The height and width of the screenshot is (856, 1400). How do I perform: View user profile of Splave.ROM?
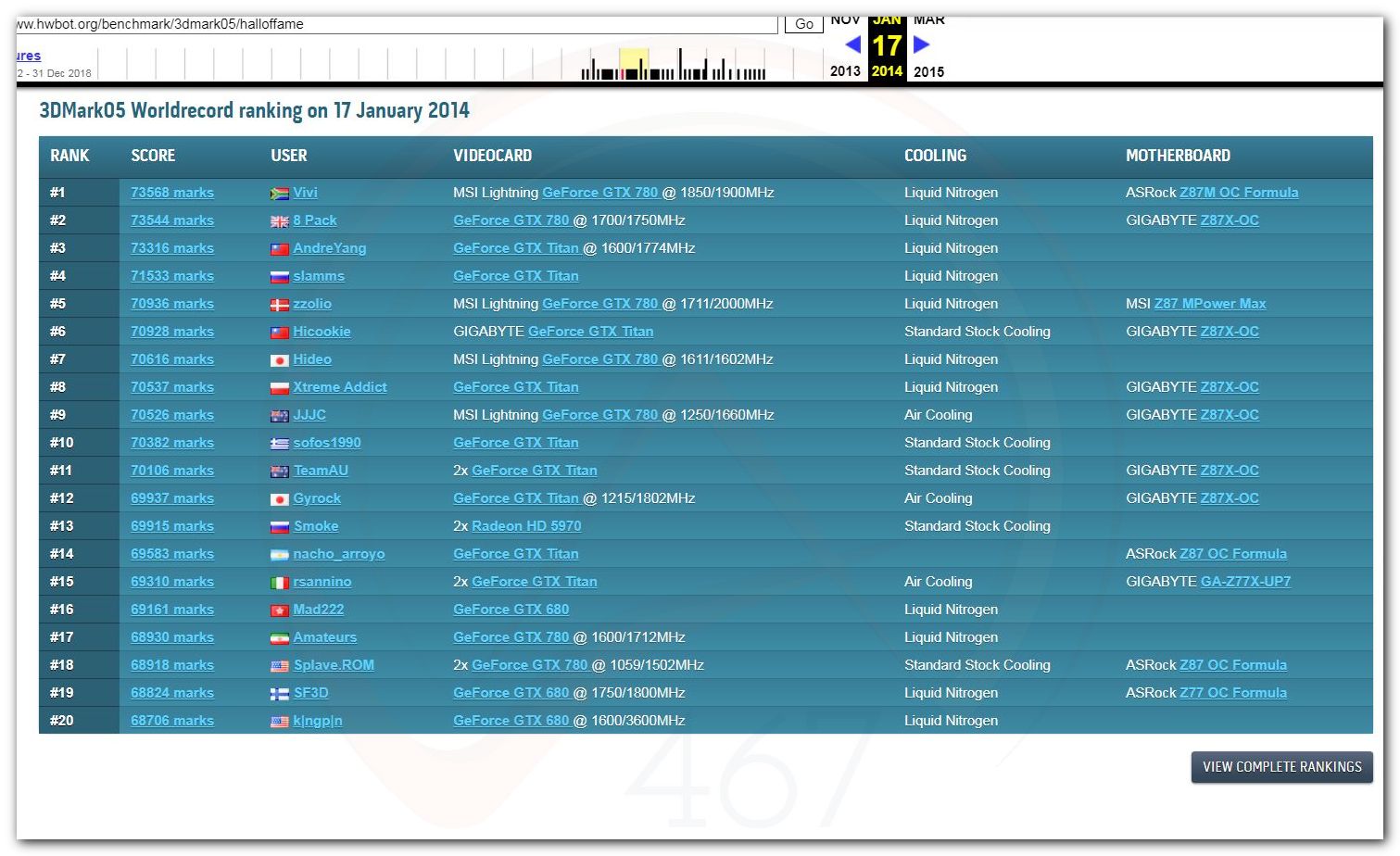334,665
